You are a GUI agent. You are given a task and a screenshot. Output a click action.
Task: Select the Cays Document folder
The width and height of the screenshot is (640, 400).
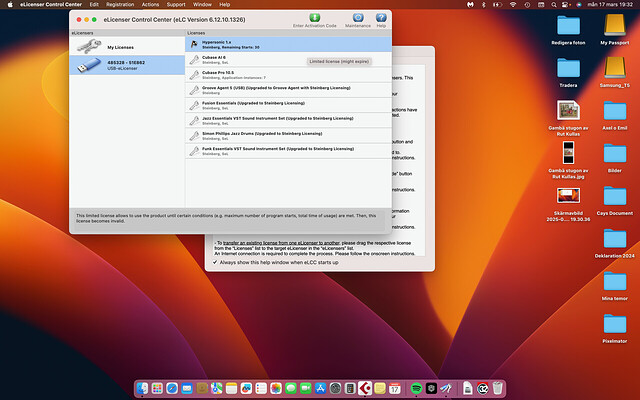point(615,196)
